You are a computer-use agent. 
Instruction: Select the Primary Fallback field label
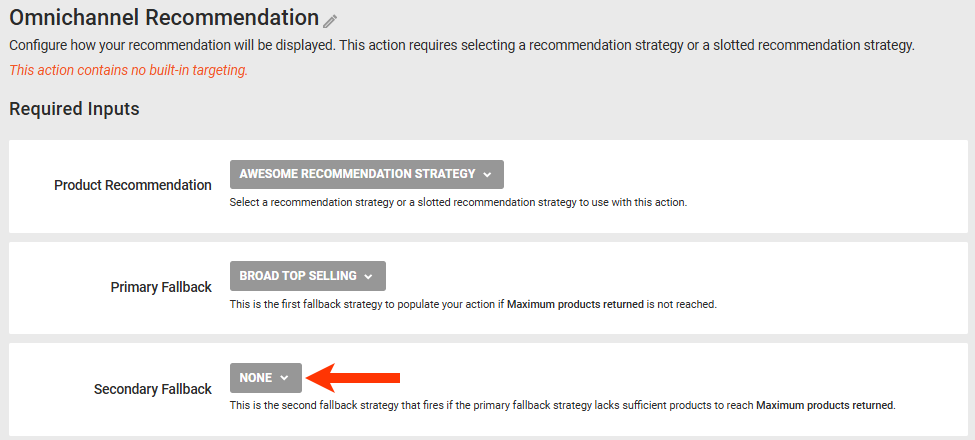click(161, 287)
